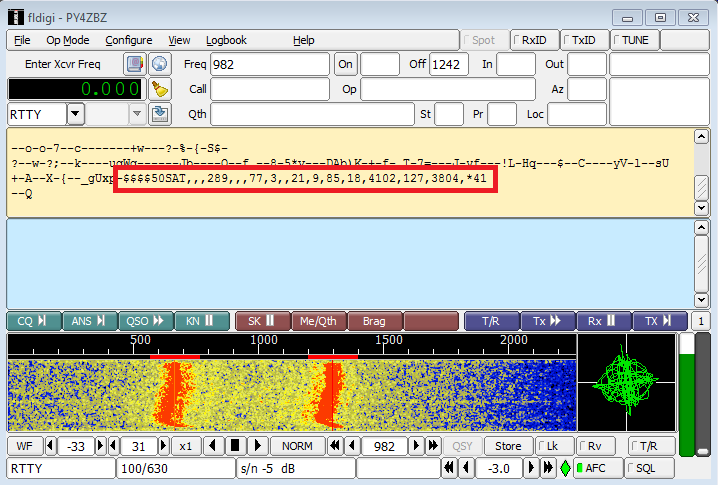Pause waterfall with the stop square button
This screenshot has height=485, width=718.
tap(234, 445)
